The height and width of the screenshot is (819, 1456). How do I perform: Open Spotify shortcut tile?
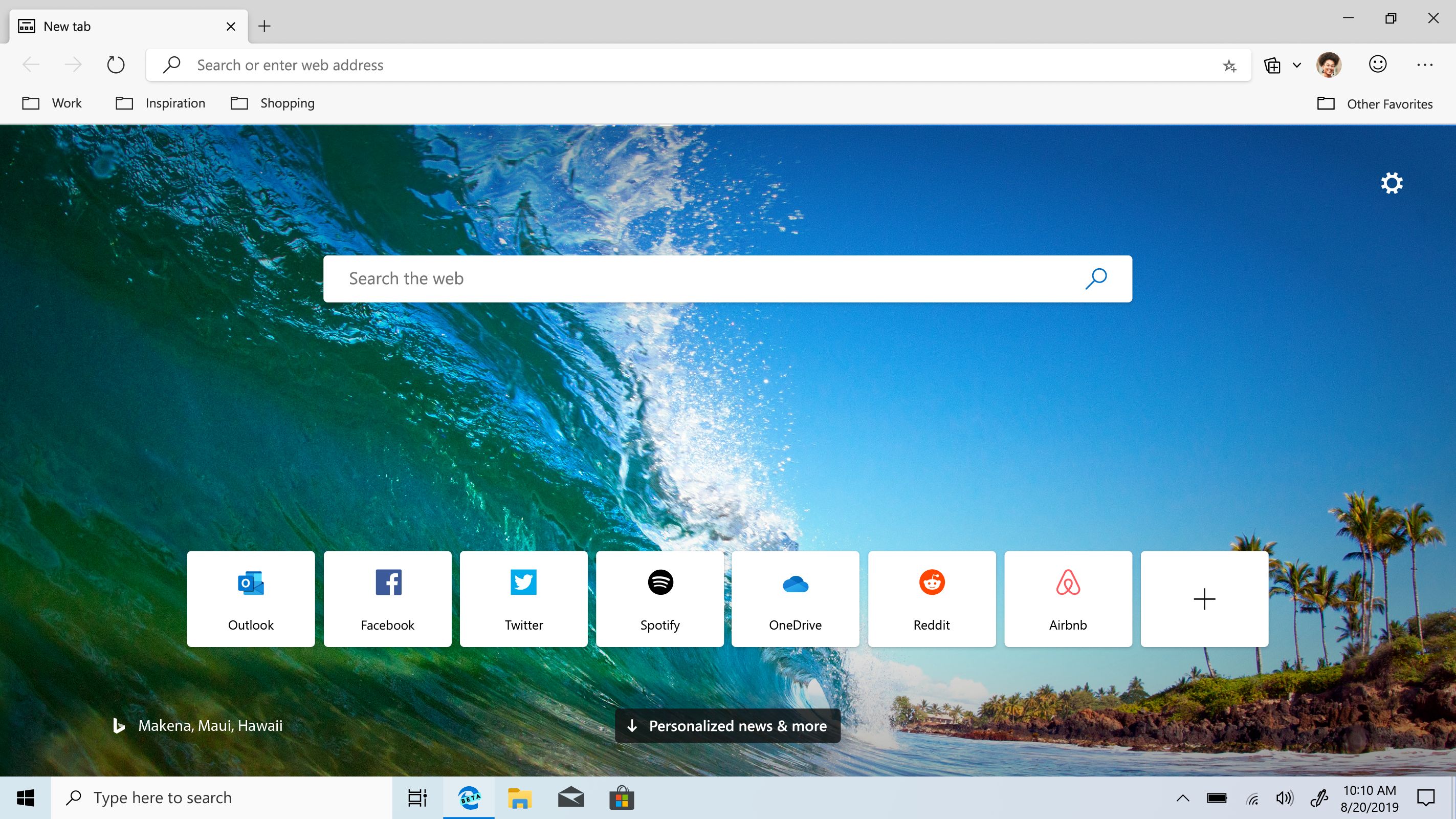click(x=659, y=598)
